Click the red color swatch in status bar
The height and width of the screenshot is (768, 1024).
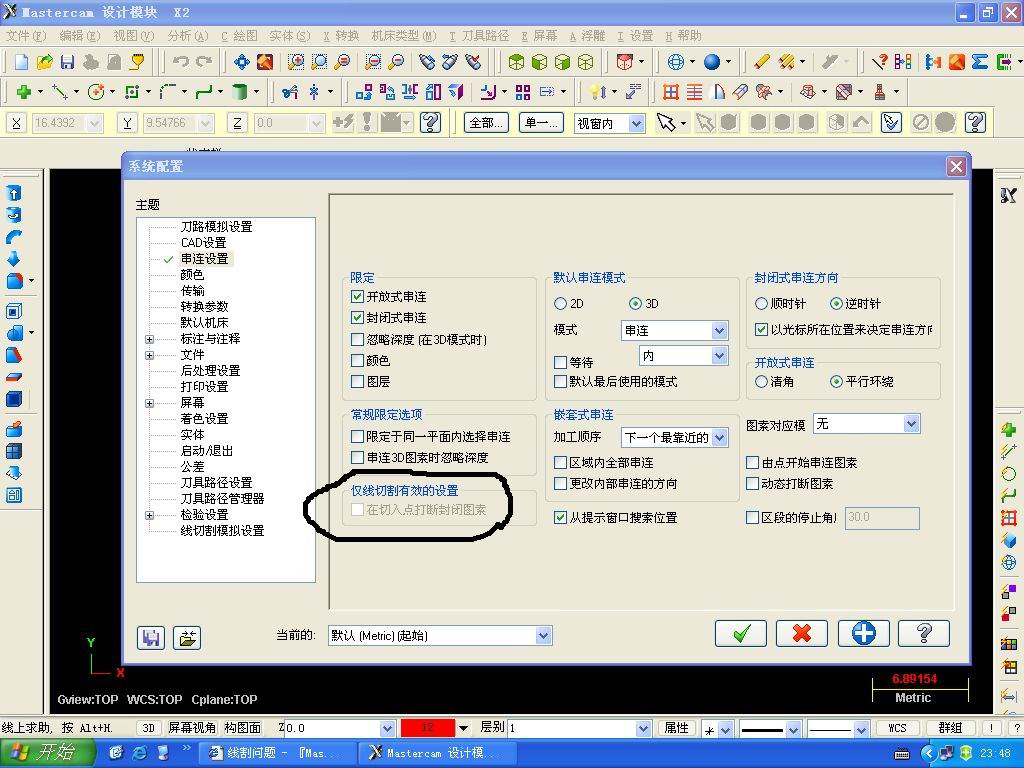pyautogui.click(x=428, y=728)
